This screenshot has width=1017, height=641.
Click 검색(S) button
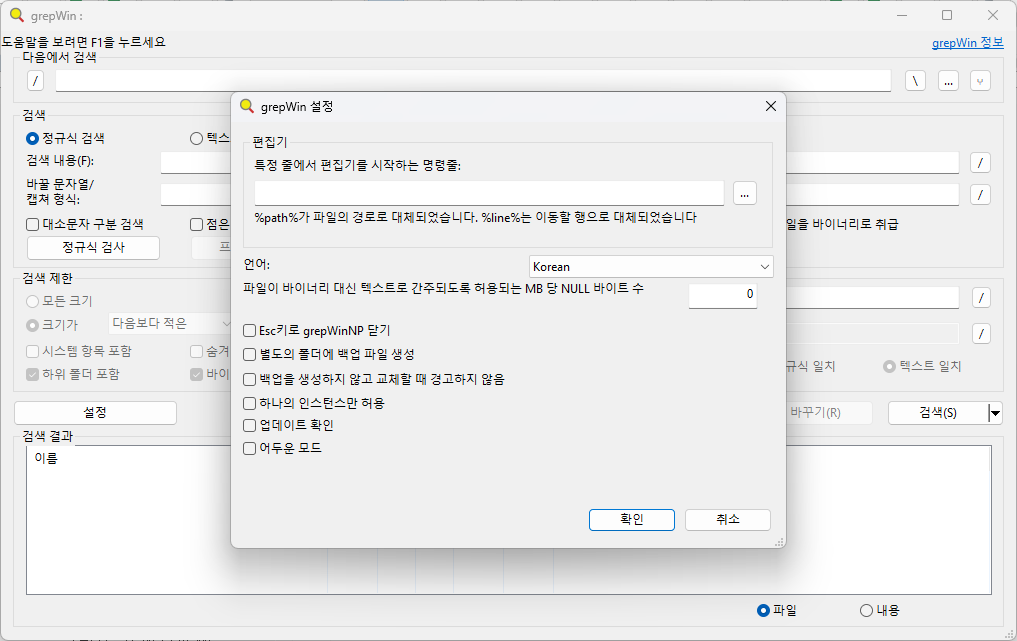tap(938, 413)
